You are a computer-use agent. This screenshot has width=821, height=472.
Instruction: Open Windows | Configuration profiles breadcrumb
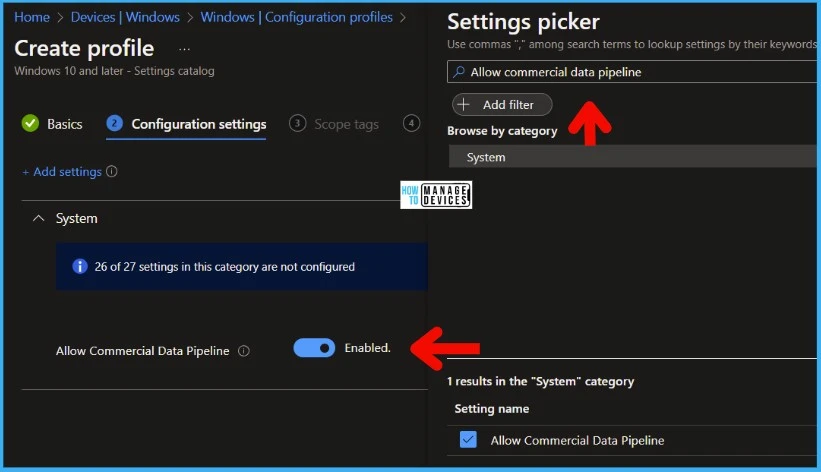tap(296, 17)
